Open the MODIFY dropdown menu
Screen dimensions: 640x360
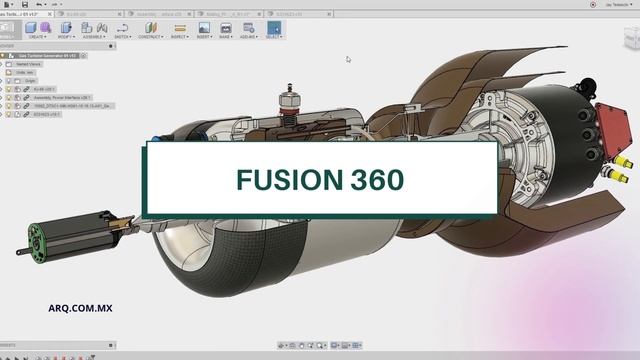tap(66, 37)
